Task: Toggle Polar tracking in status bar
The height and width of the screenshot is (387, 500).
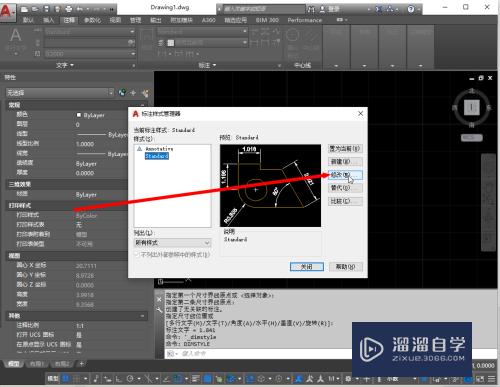Action: pyautogui.click(x=130, y=379)
